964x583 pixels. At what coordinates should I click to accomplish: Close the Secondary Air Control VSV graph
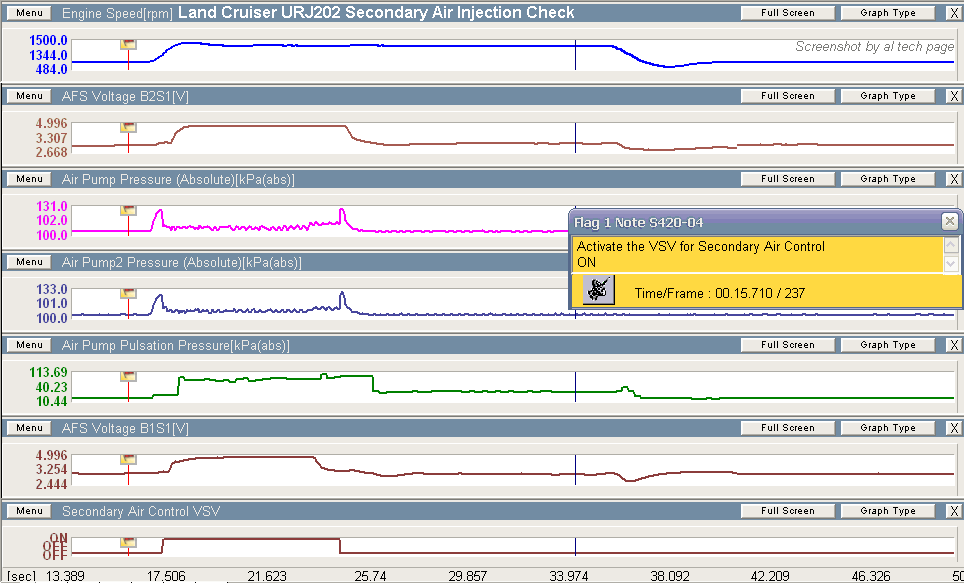click(951, 511)
